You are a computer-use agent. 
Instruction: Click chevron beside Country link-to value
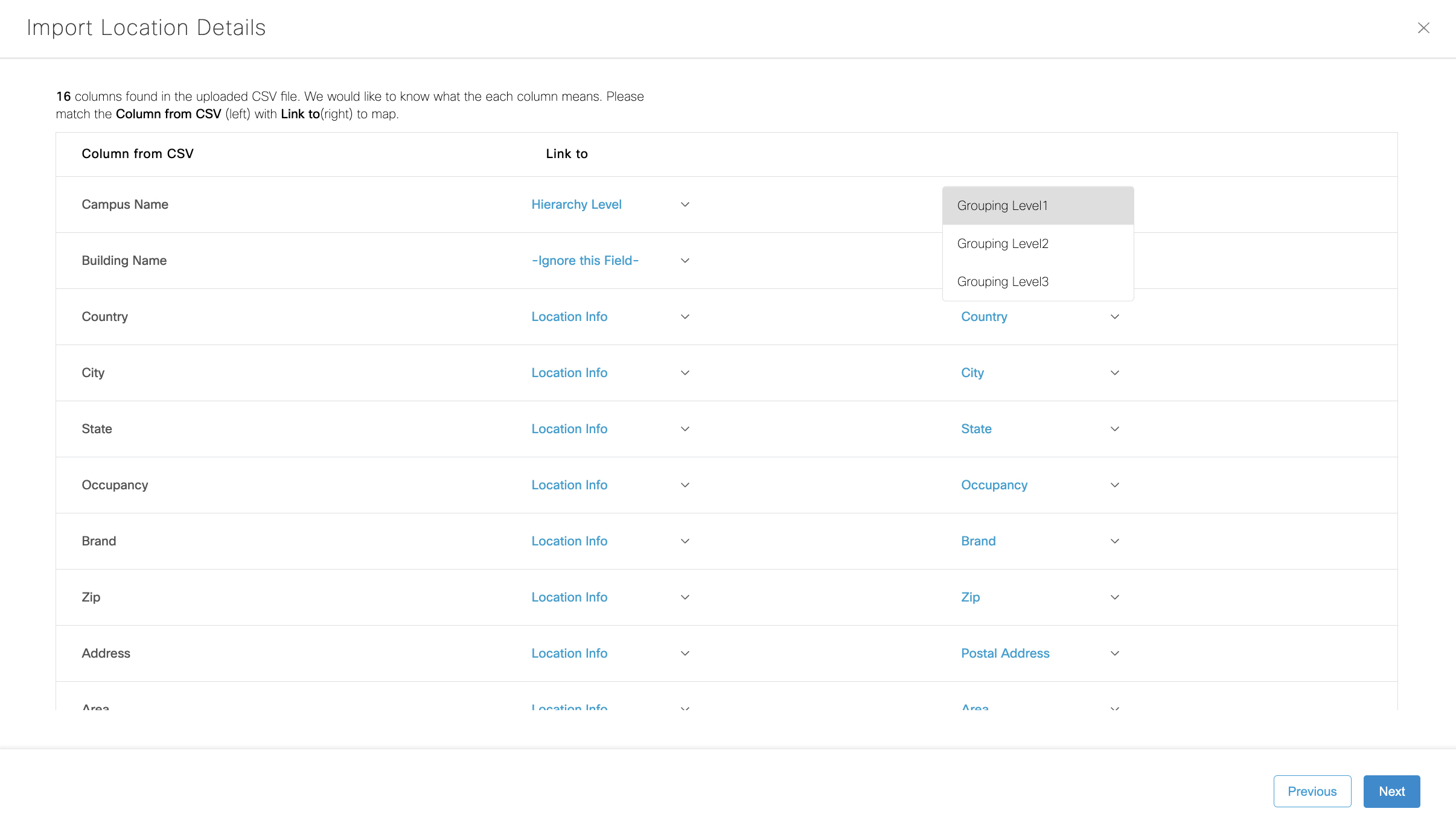coord(1115,317)
